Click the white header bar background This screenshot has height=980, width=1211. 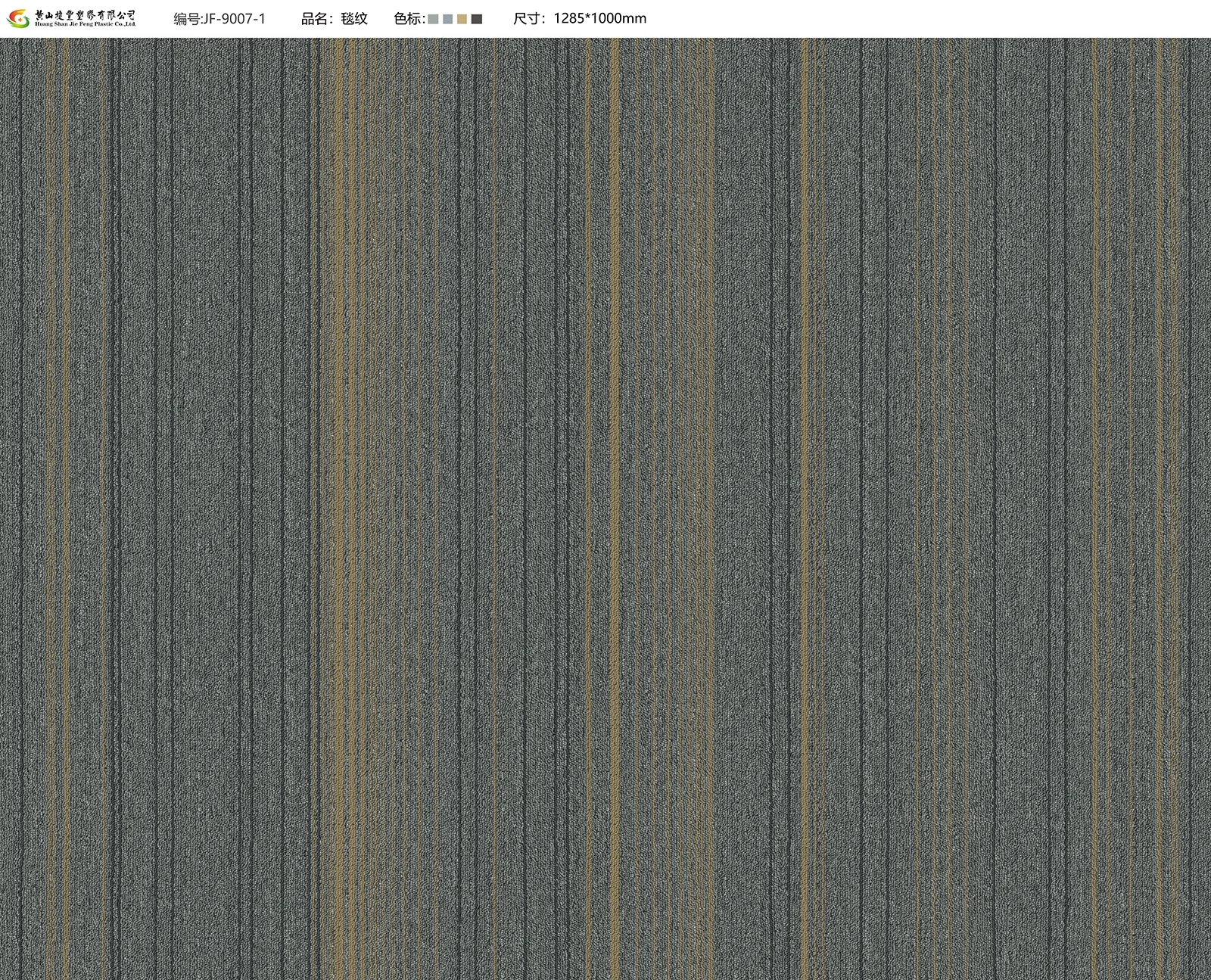pyautogui.click(x=908, y=19)
